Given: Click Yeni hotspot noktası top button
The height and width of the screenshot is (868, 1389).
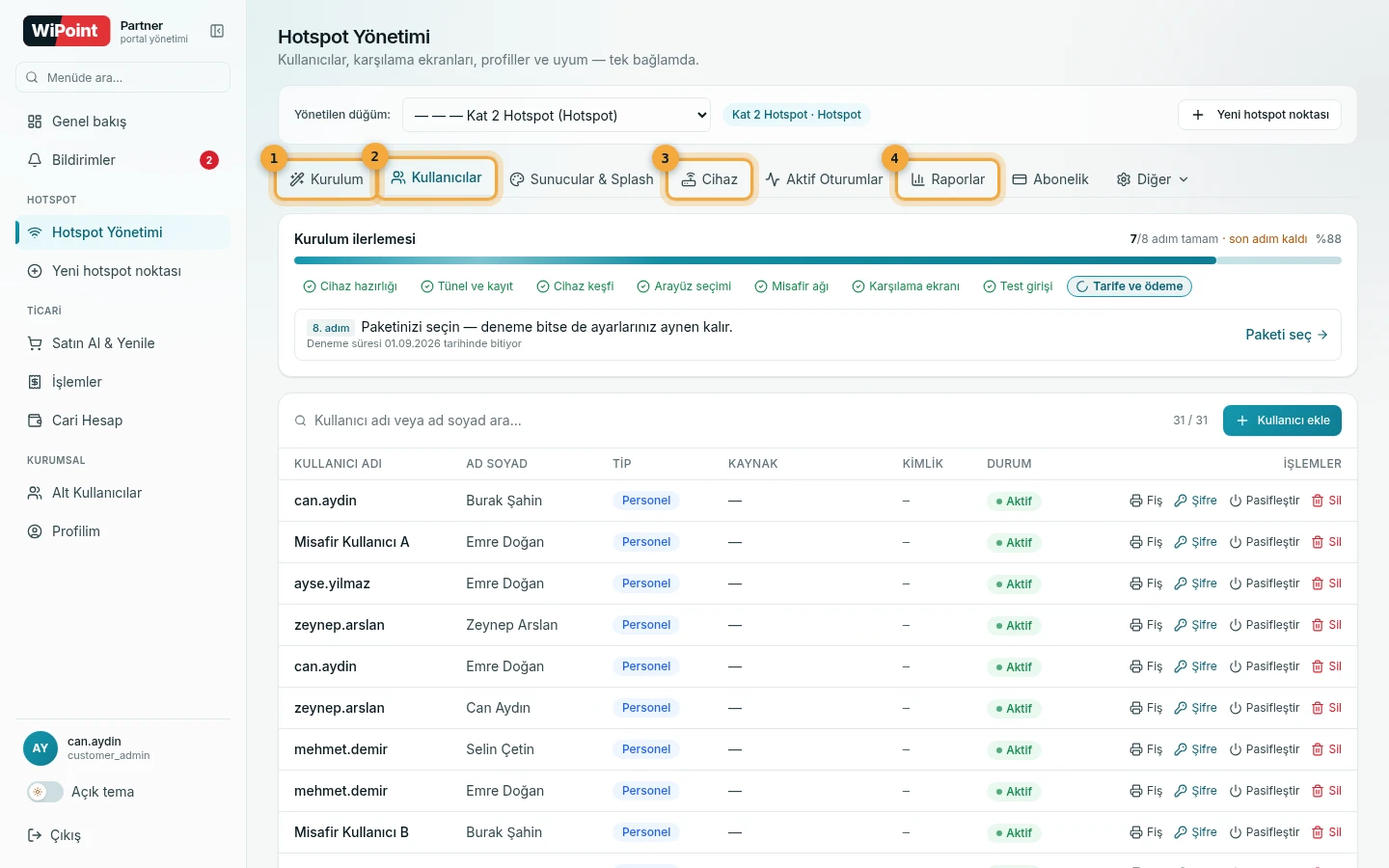Looking at the screenshot, I should (x=1260, y=115).
